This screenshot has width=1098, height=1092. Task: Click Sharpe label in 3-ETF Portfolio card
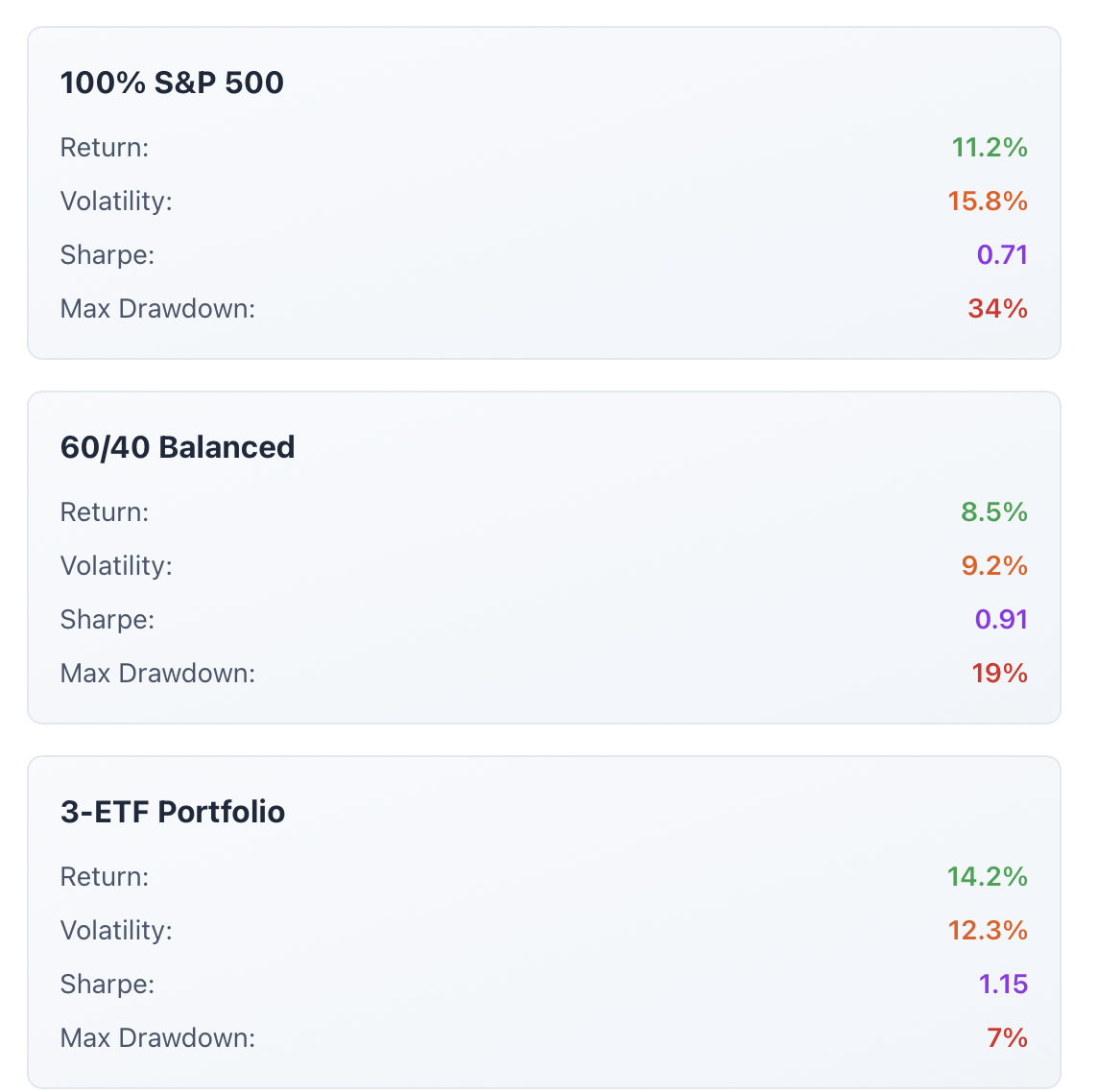tap(107, 985)
